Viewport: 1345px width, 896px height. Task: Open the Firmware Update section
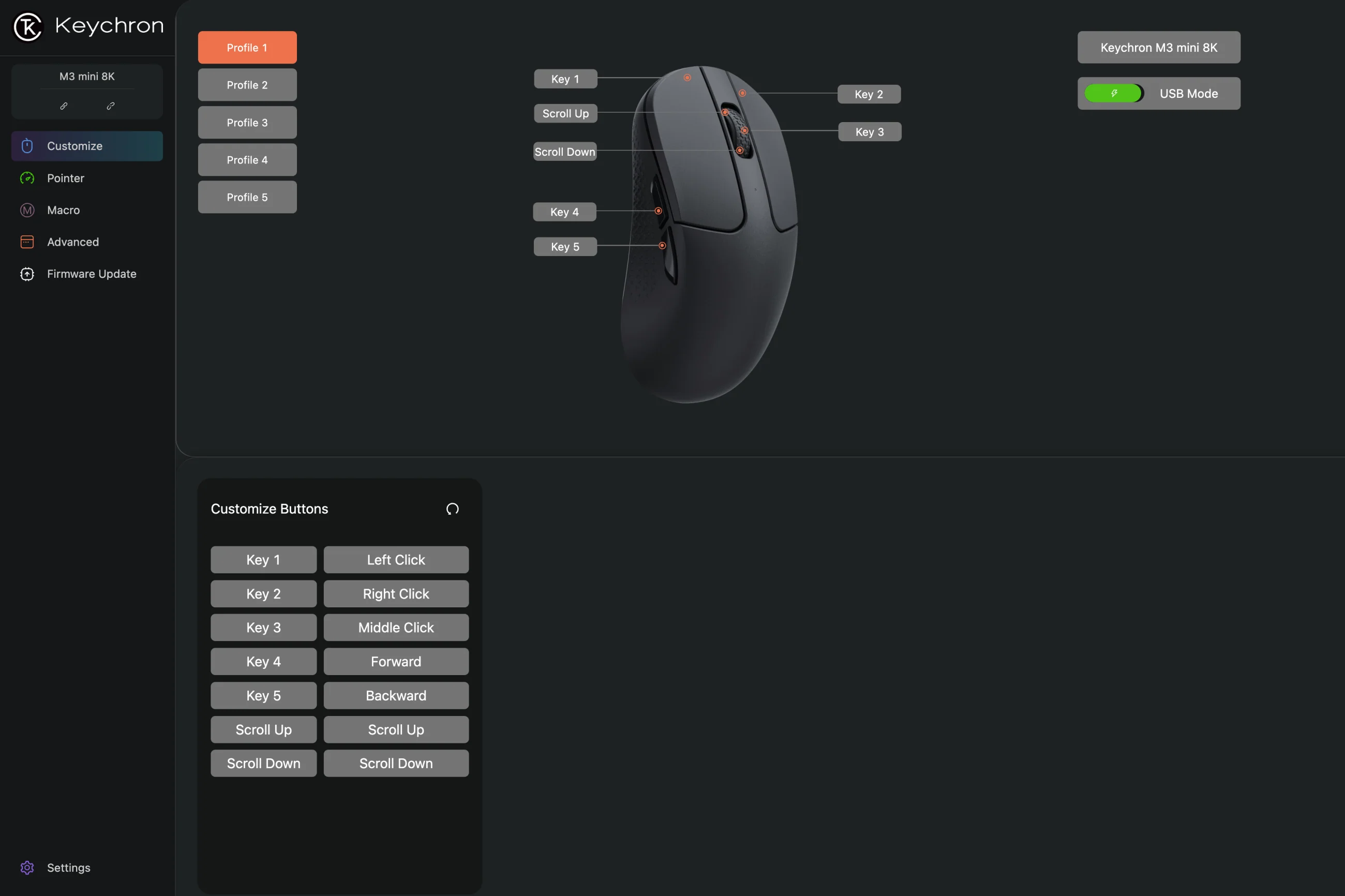pos(87,274)
